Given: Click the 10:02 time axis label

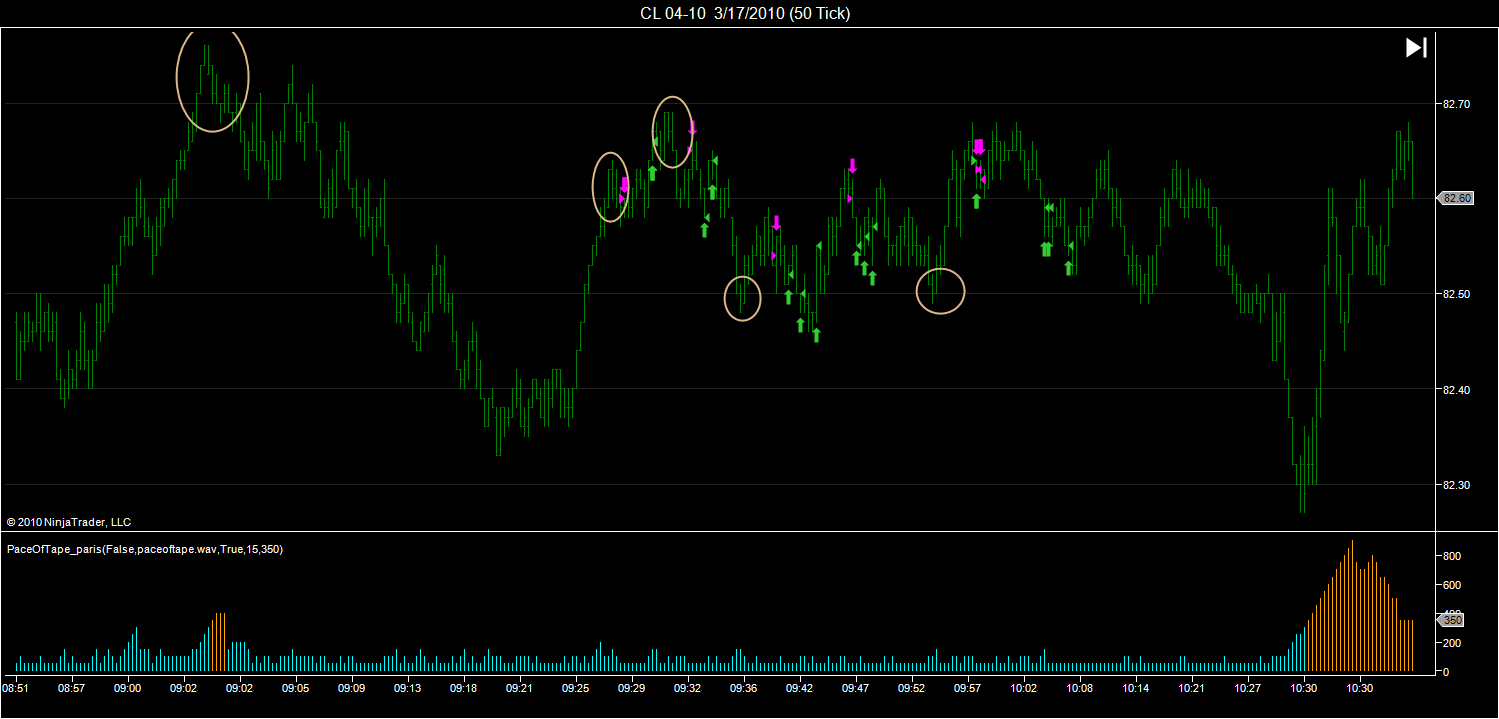Looking at the screenshot, I should click(1024, 688).
